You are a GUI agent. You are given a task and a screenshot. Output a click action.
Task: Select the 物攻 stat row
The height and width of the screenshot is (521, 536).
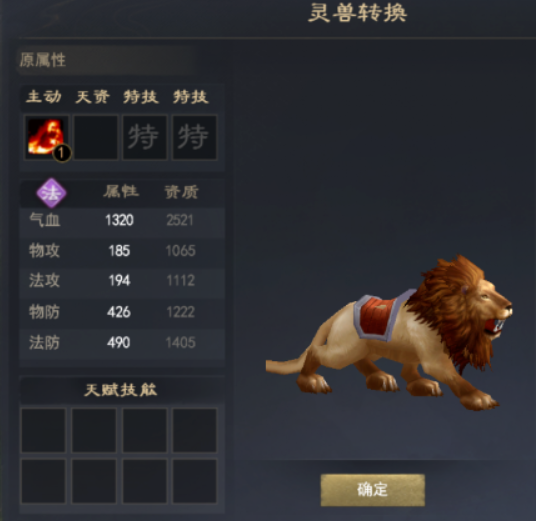pyautogui.click(x=122, y=251)
